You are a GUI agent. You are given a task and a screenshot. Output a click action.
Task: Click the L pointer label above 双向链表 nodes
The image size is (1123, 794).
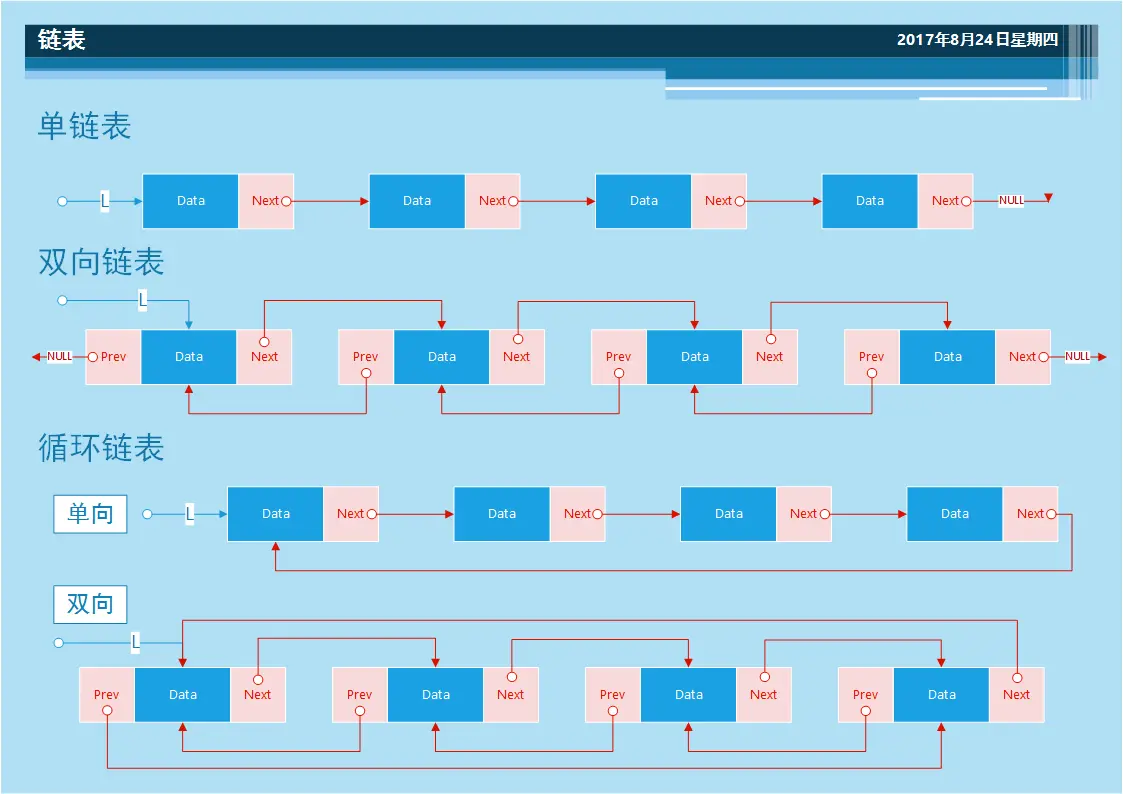pyautogui.click(x=143, y=300)
